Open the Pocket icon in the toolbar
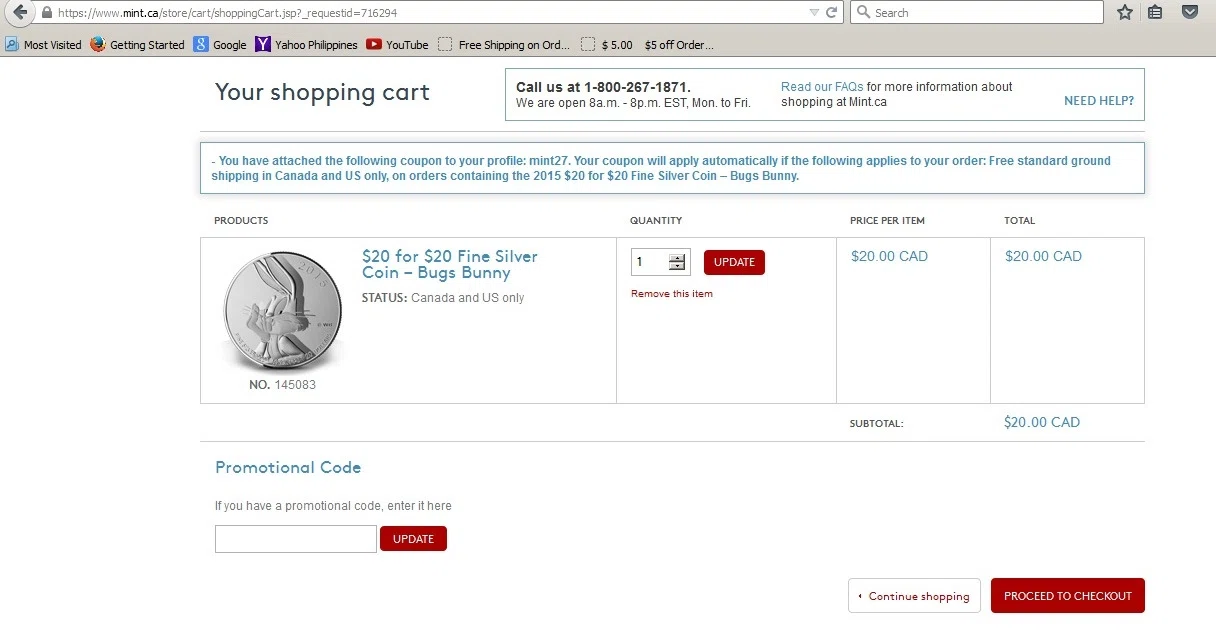The image size is (1216, 632). tap(1190, 13)
